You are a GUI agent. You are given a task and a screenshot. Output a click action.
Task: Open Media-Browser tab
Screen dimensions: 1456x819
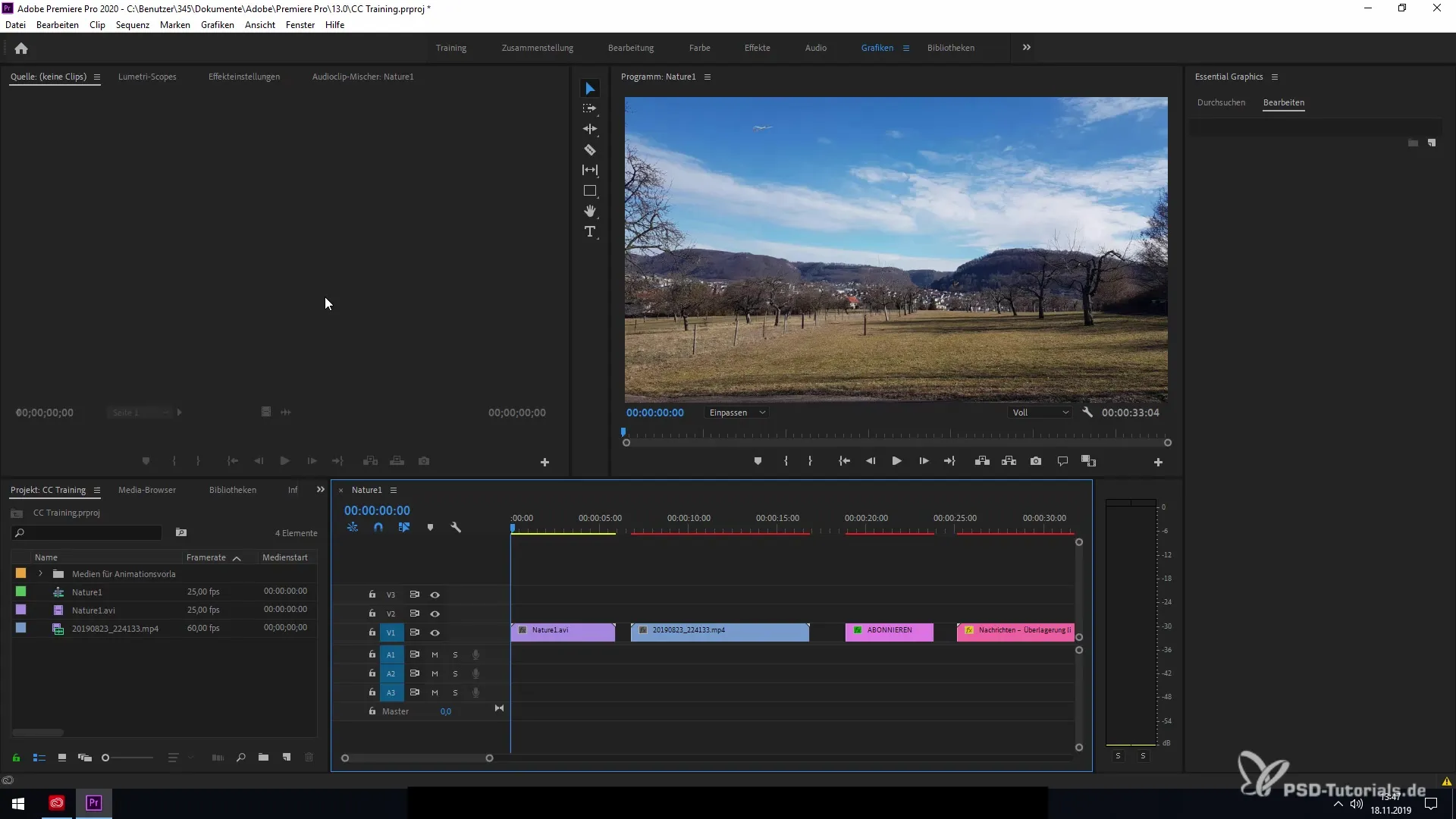point(147,490)
